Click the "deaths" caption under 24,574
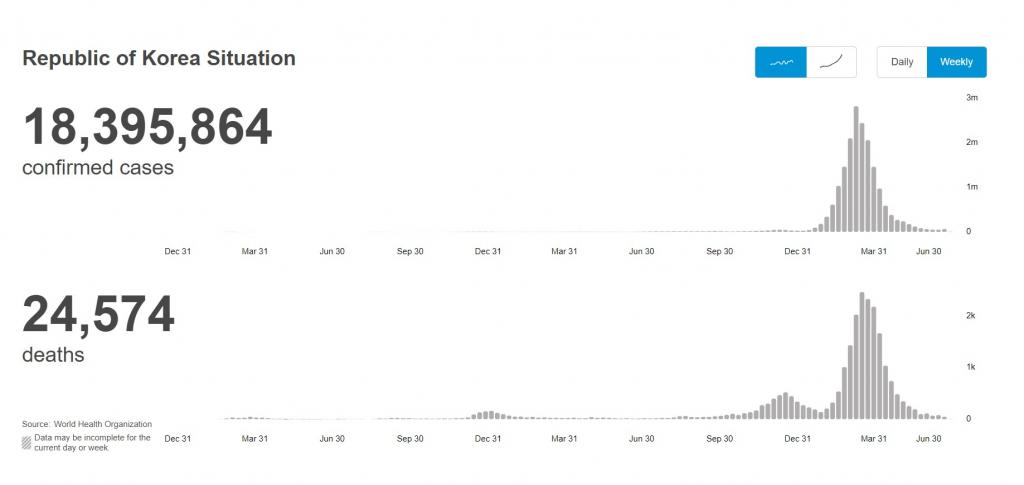Screen dimensions: 1024x485 (x=53, y=355)
